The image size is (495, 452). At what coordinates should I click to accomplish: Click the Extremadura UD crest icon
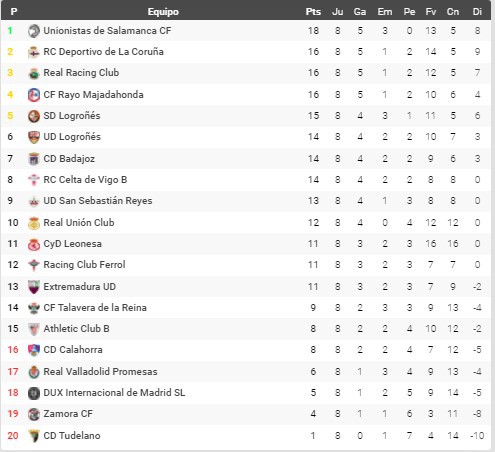(34, 287)
